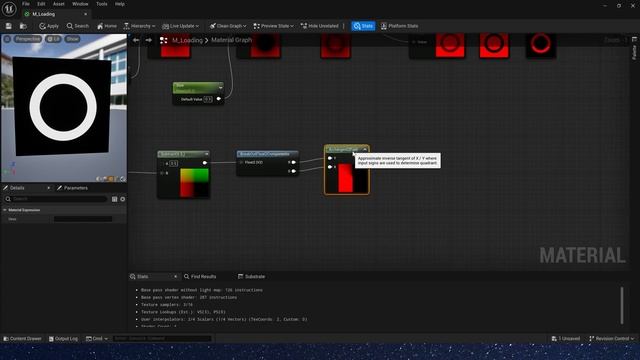Switch to the Substrate tab
Screen dimensions: 640x360
[x=251, y=277]
